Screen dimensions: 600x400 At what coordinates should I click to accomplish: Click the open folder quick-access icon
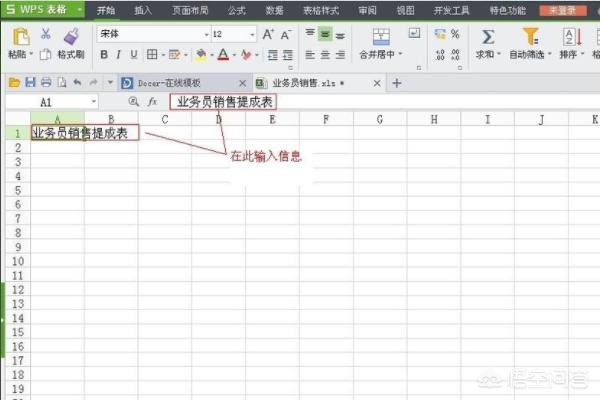point(15,82)
